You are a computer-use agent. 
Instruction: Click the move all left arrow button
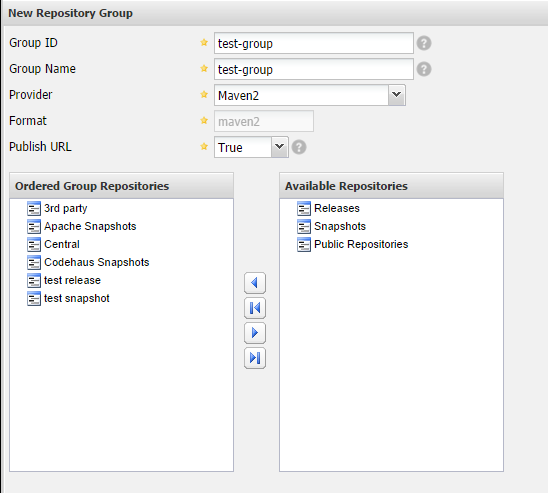[255, 308]
